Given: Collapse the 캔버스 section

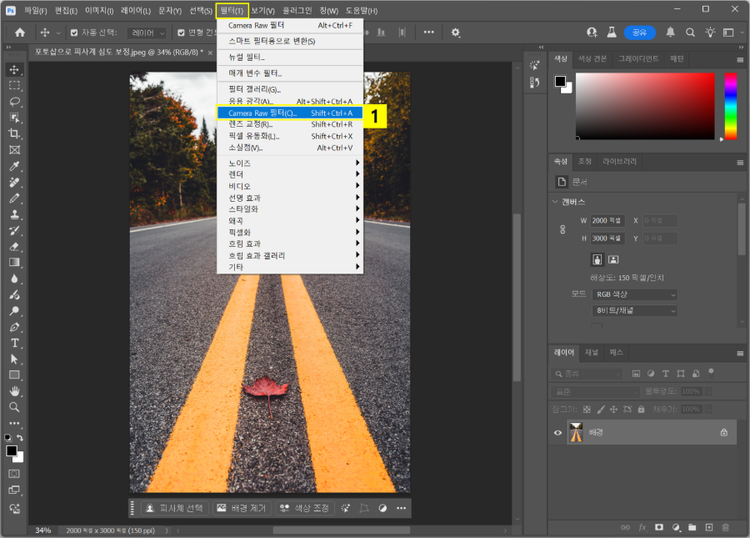Looking at the screenshot, I should (555, 202).
